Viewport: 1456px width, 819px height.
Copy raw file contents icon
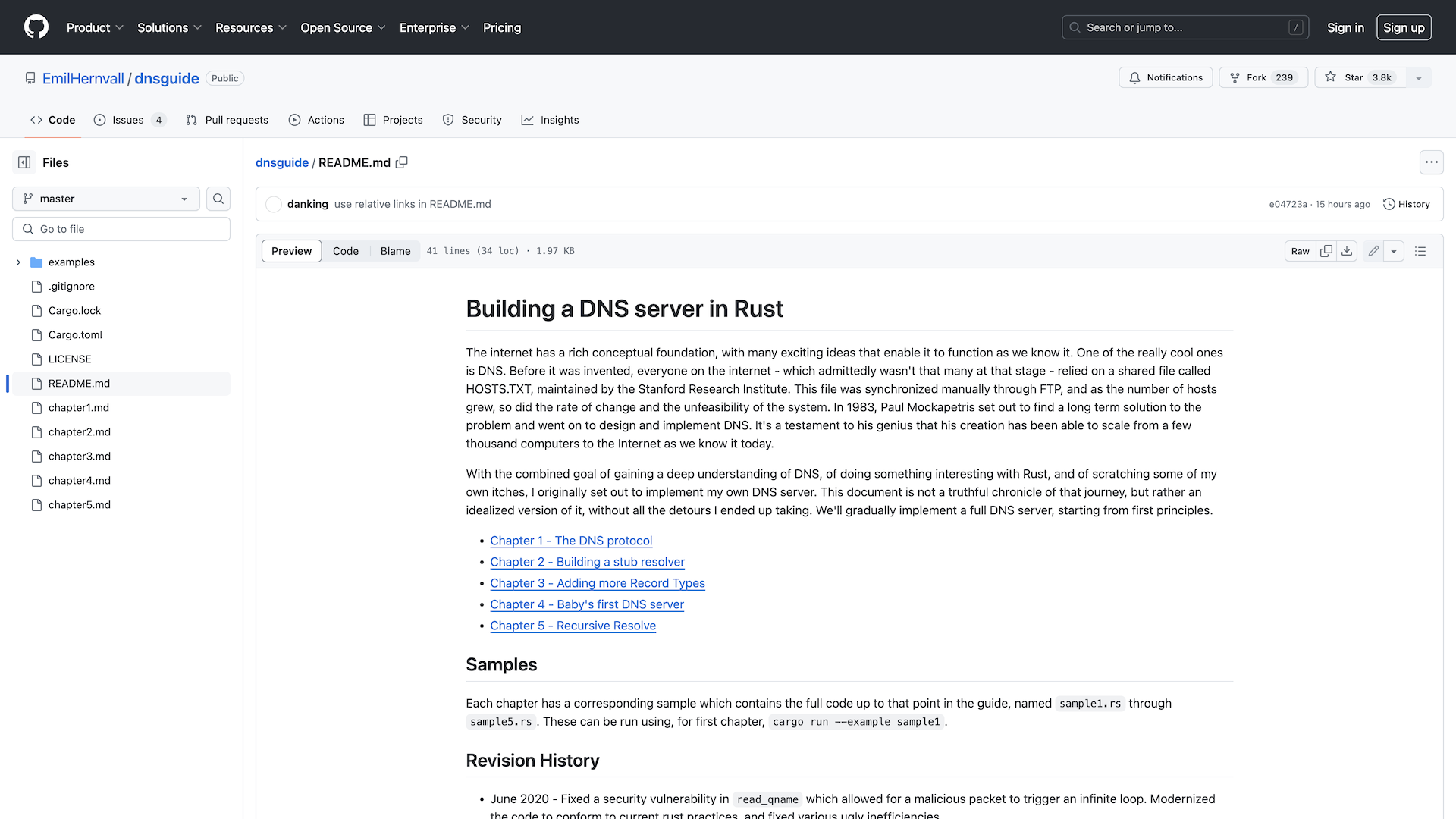pos(1326,251)
